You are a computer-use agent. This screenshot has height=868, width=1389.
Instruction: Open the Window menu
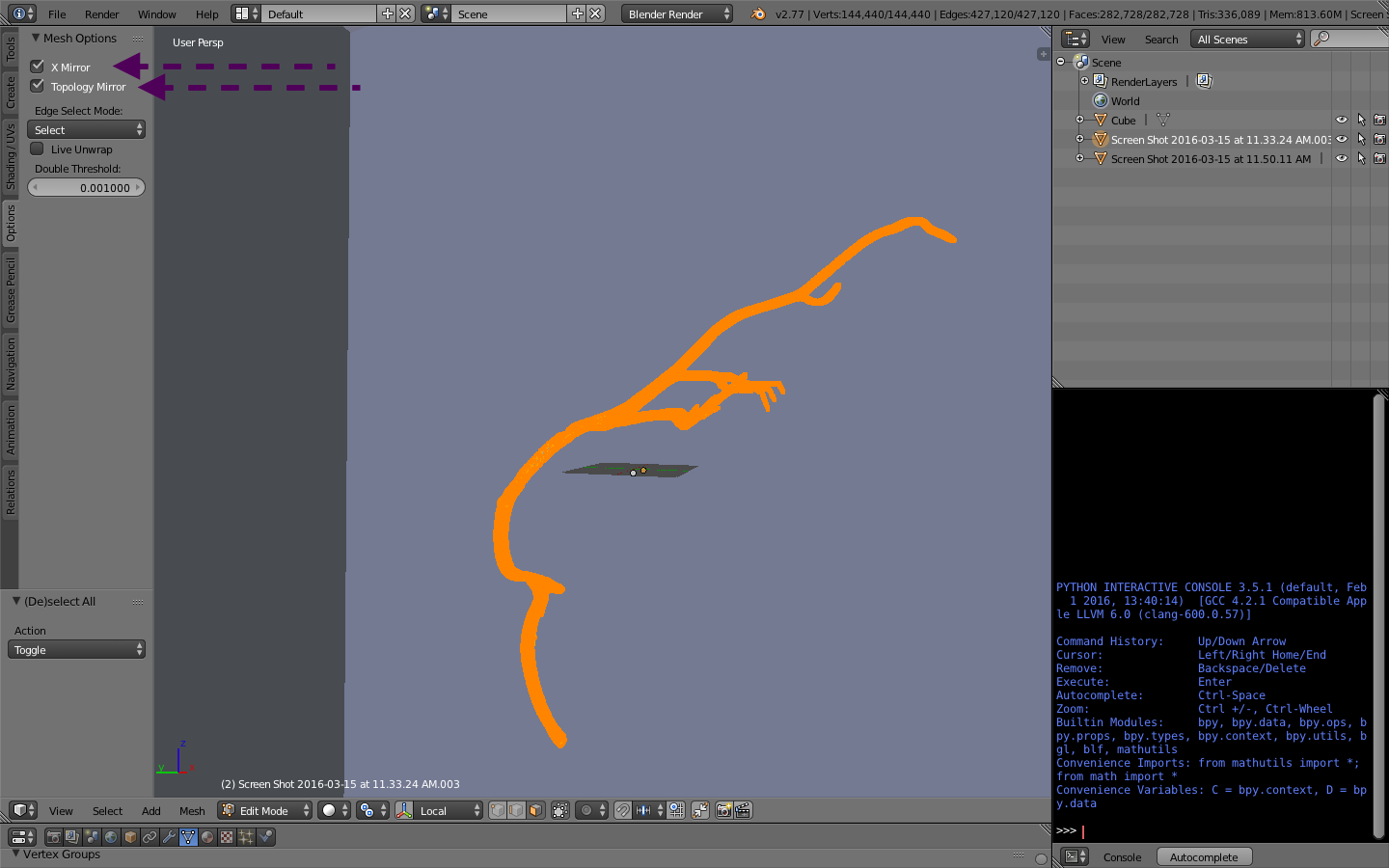[156, 14]
